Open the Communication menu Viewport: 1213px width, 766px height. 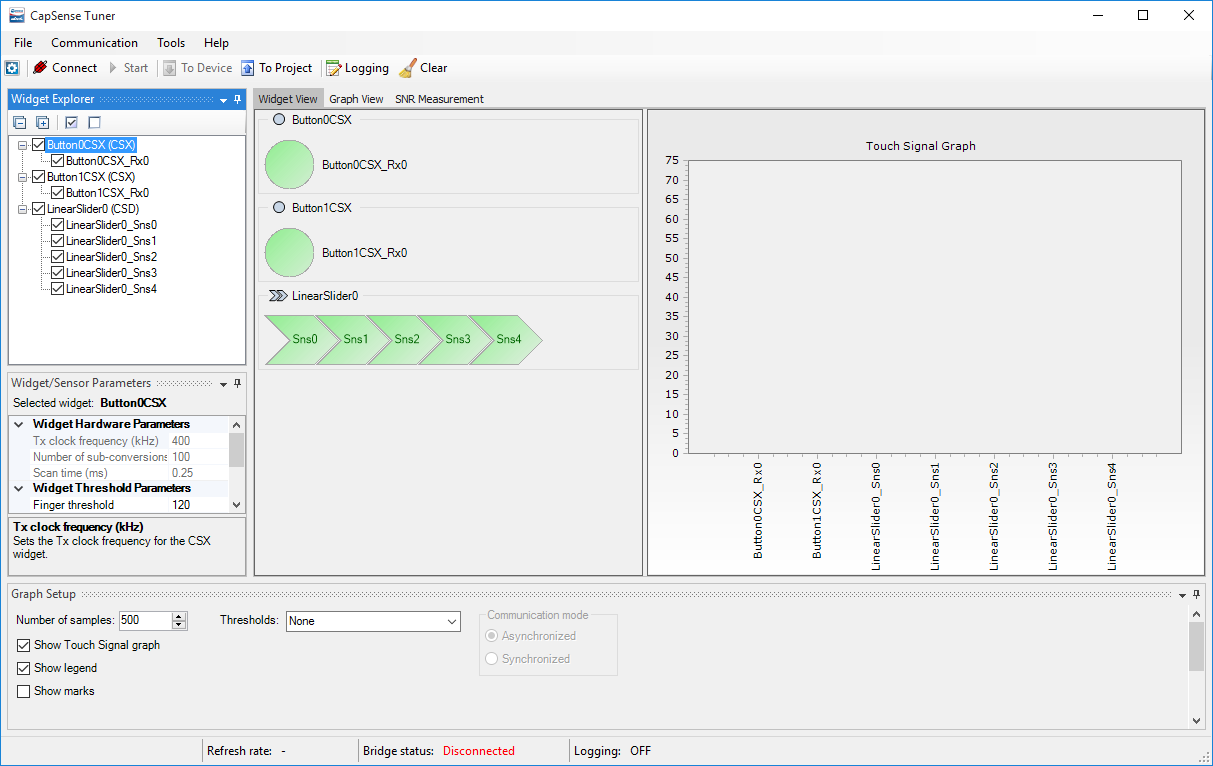[x=94, y=43]
